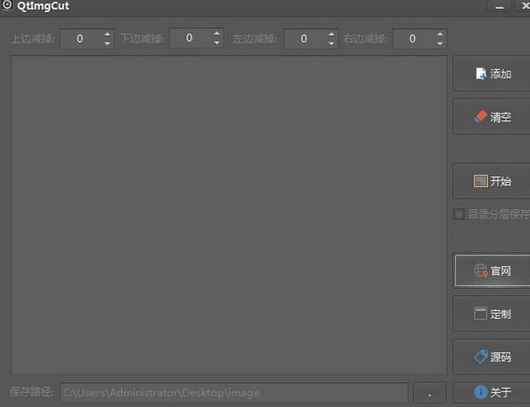Open the 官网 globe website icon
The image size is (530, 407).
(481, 271)
